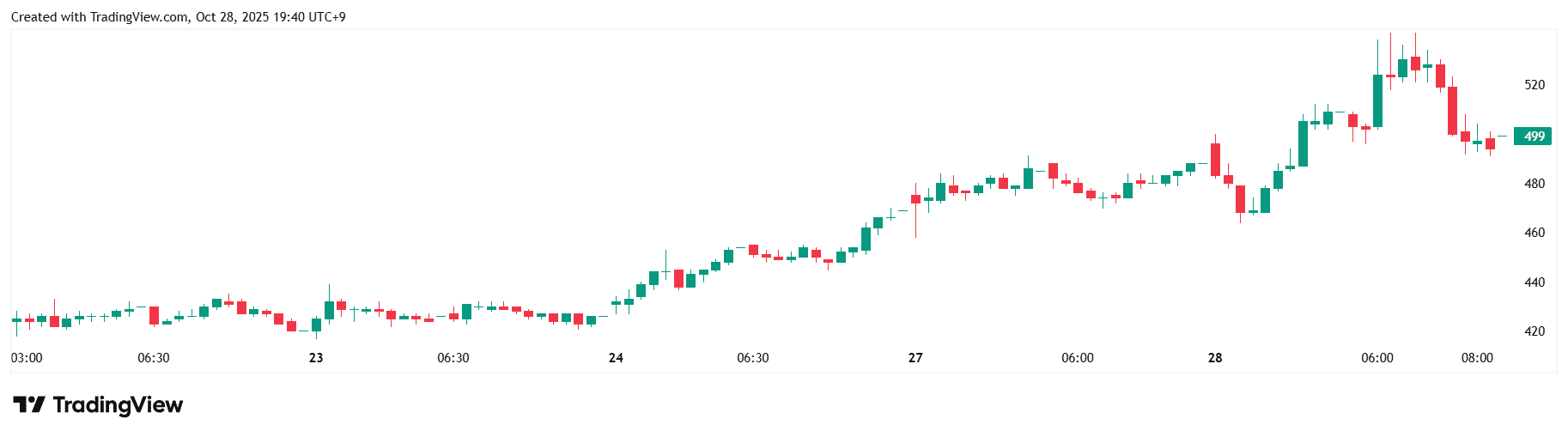Click the TradingView wordmark text
Screen dimensions: 1568x437
[118, 404]
